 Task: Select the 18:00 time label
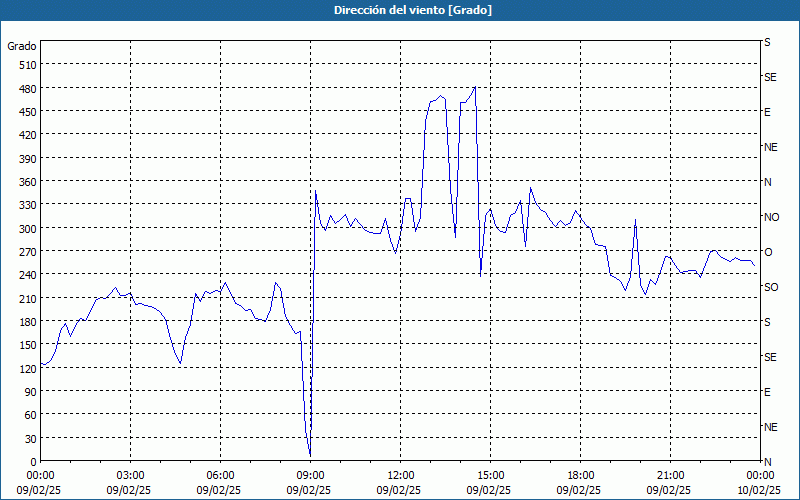coord(581,476)
